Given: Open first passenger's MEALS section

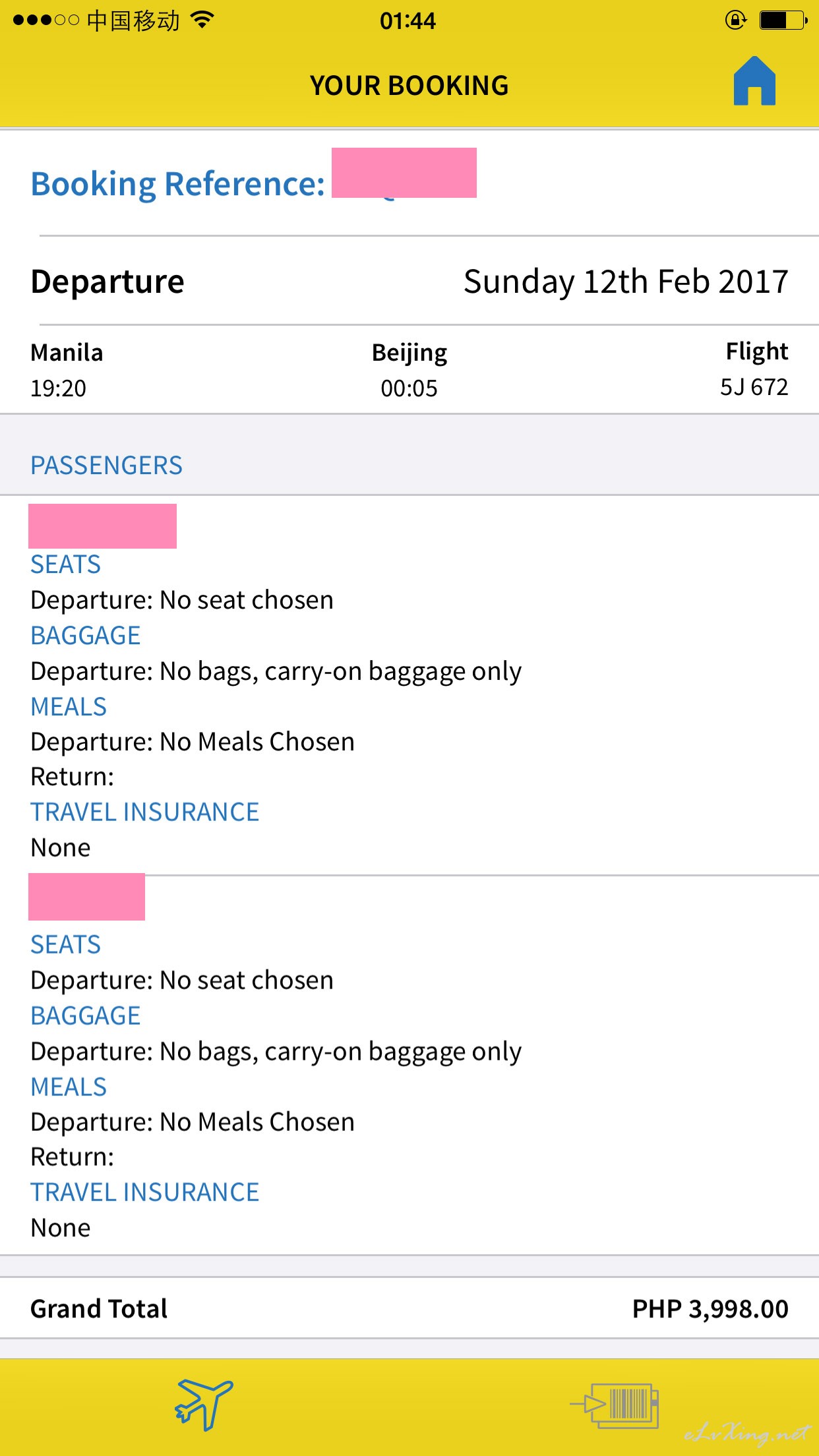Looking at the screenshot, I should coord(69,707).
